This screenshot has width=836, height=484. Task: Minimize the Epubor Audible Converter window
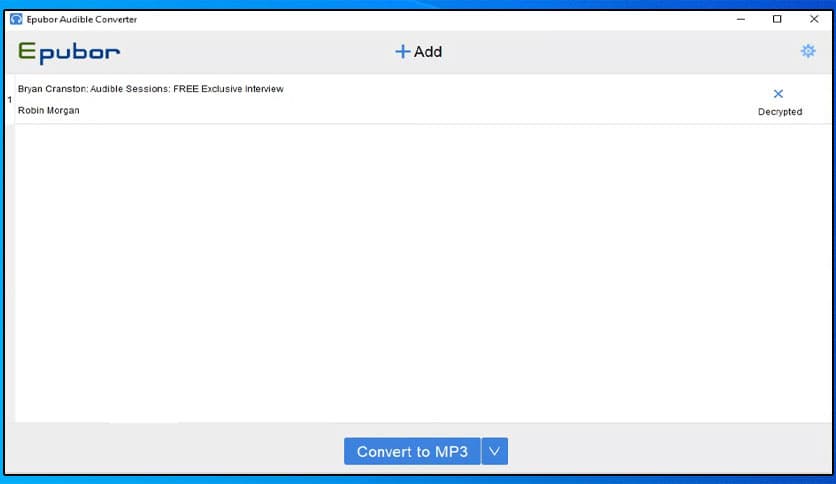coord(741,19)
